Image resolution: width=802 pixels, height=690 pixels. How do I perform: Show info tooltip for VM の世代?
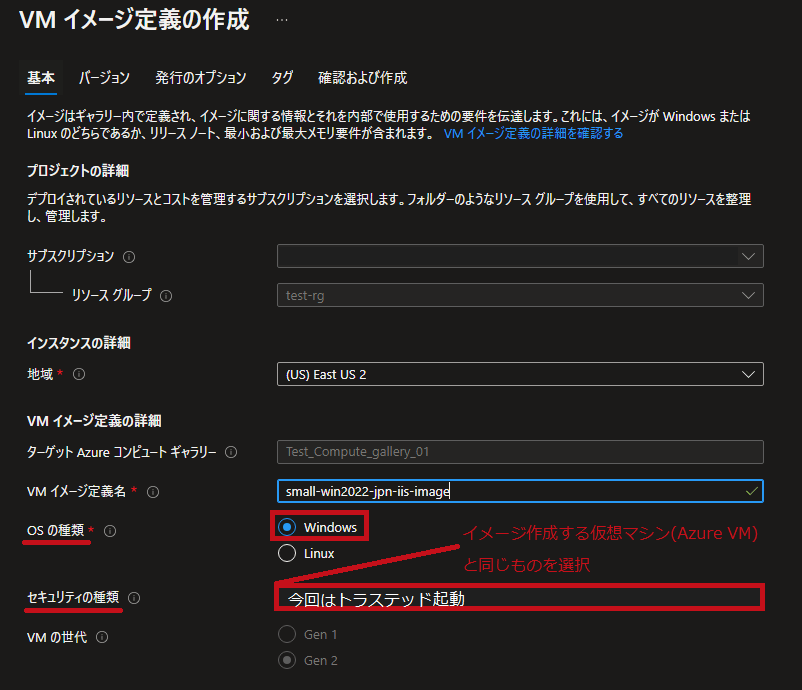(102, 637)
